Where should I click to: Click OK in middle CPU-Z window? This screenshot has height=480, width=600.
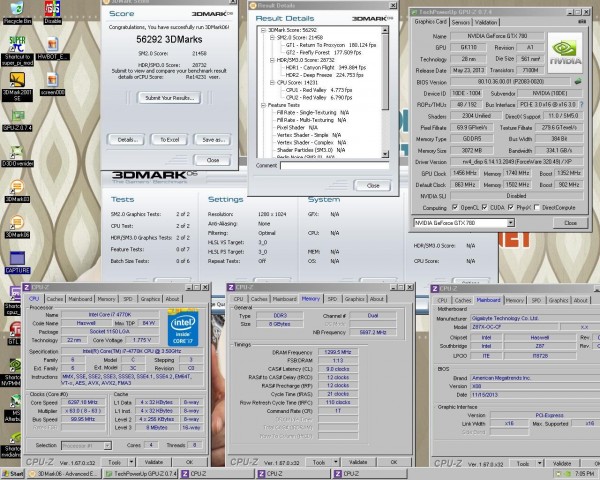coord(394,462)
